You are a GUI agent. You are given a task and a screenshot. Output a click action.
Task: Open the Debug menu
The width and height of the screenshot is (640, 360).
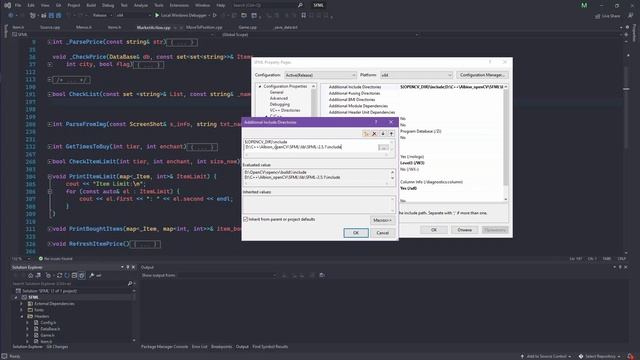(x=108, y=5)
